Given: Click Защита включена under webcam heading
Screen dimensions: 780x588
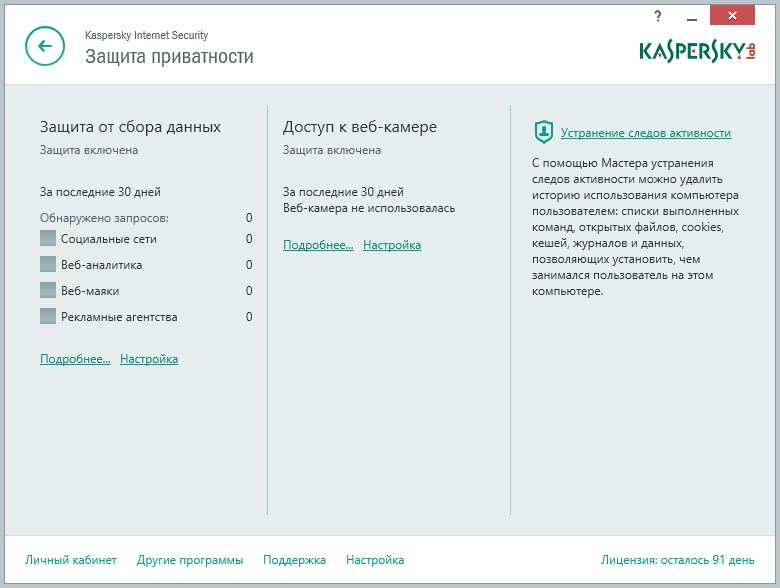Looking at the screenshot, I should (332, 150).
